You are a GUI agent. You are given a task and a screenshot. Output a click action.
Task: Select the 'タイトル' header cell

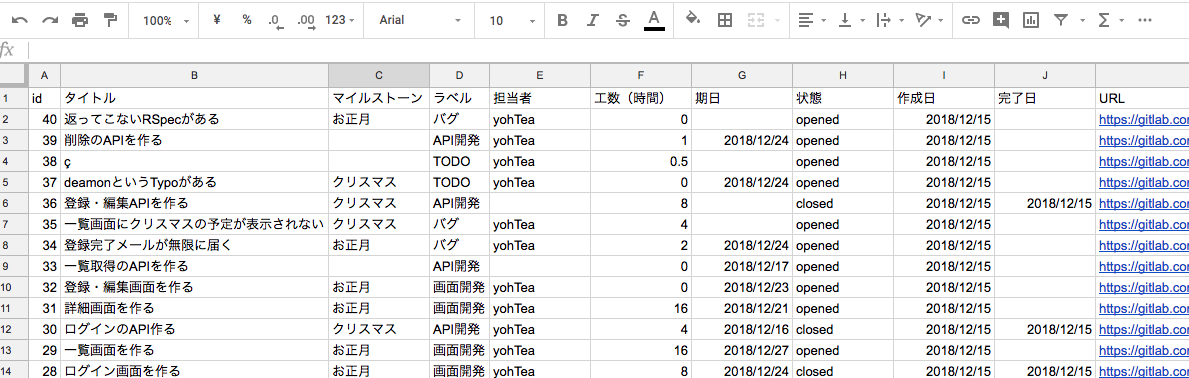(195, 98)
